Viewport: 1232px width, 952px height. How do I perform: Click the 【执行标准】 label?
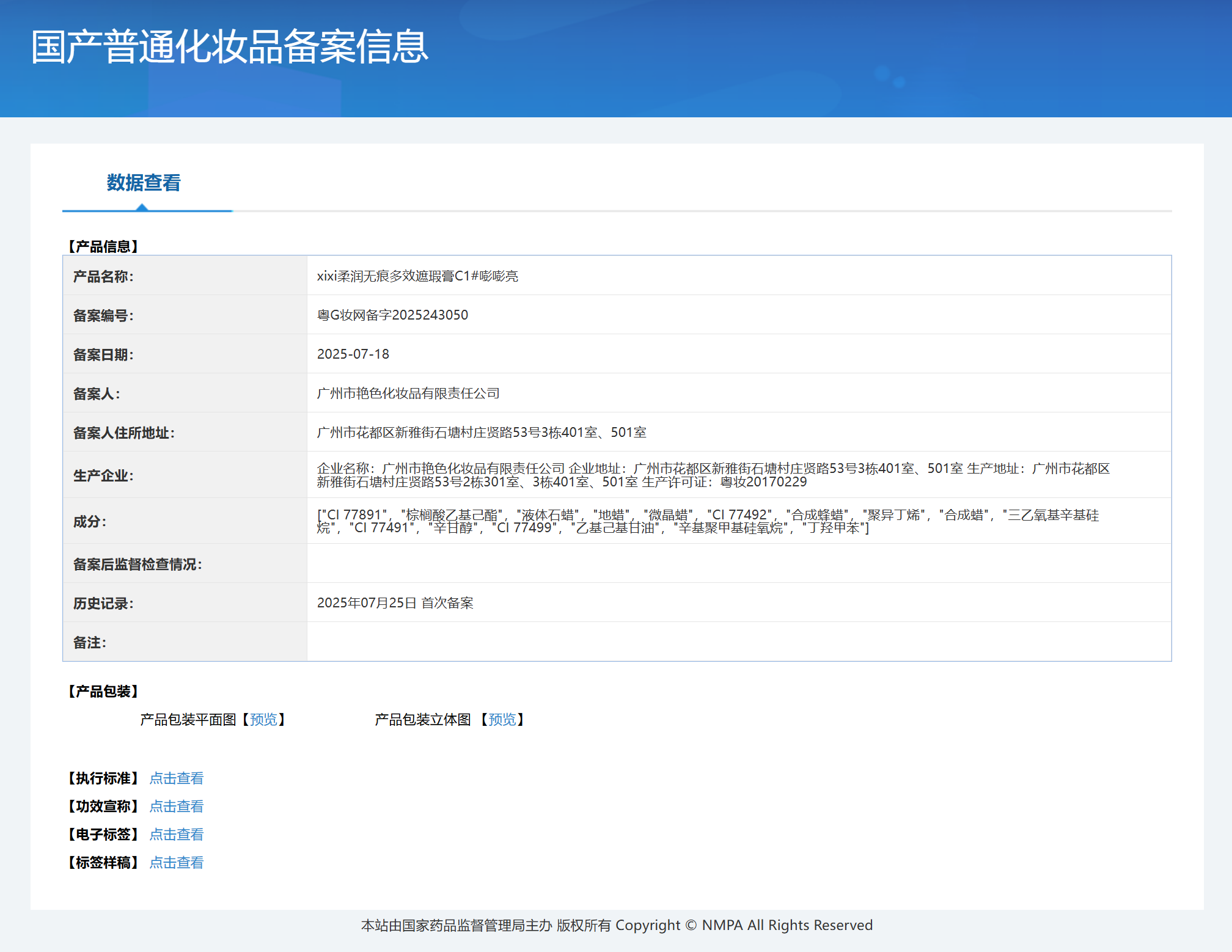103,778
